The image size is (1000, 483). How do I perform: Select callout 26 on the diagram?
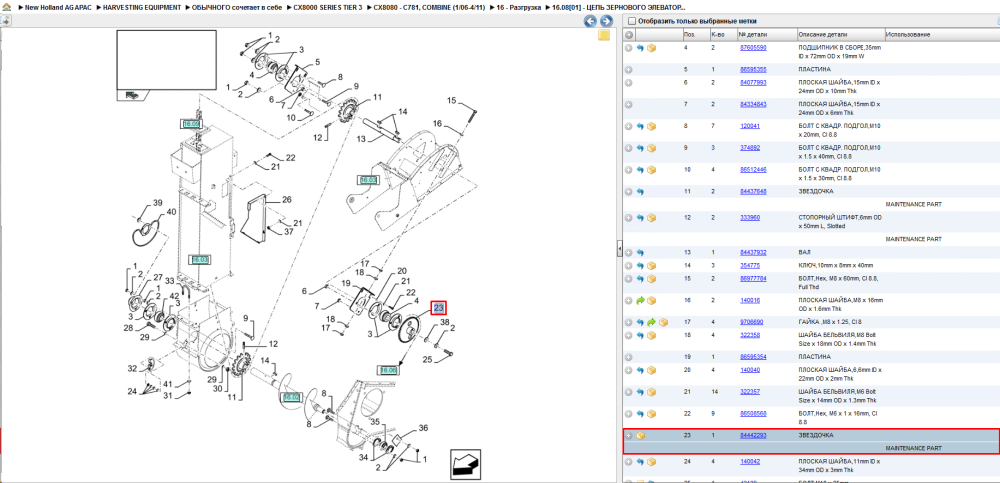[x=287, y=200]
